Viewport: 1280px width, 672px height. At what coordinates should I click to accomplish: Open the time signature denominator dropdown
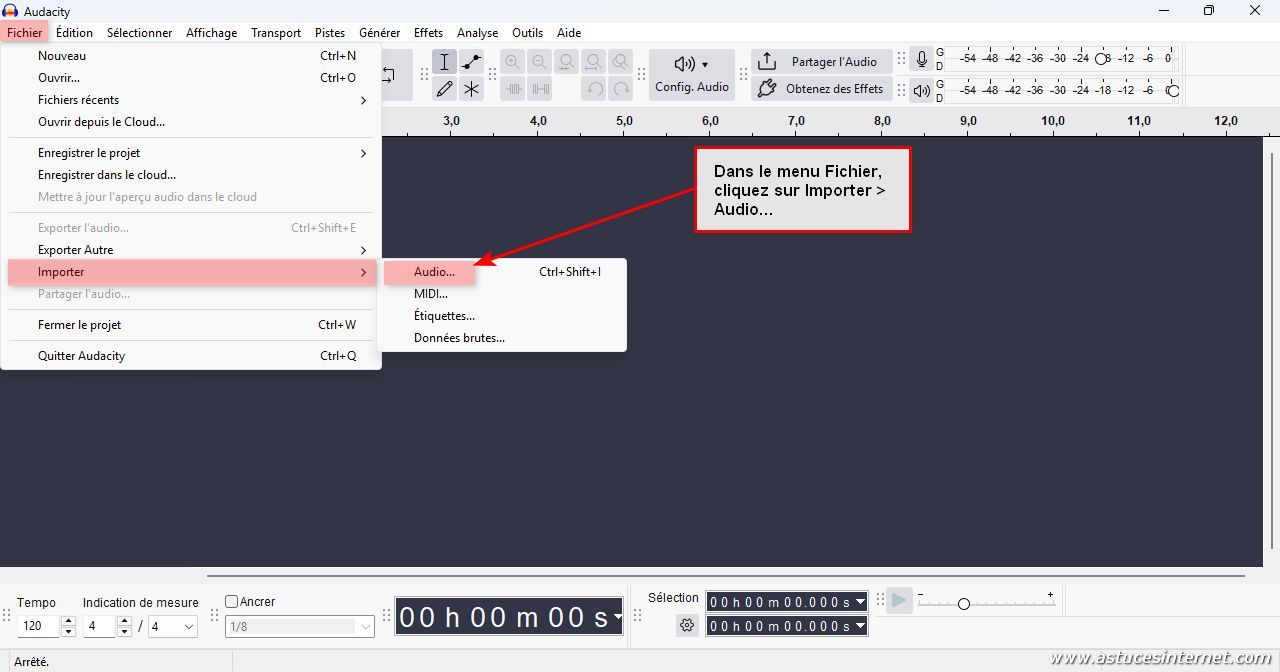point(173,626)
